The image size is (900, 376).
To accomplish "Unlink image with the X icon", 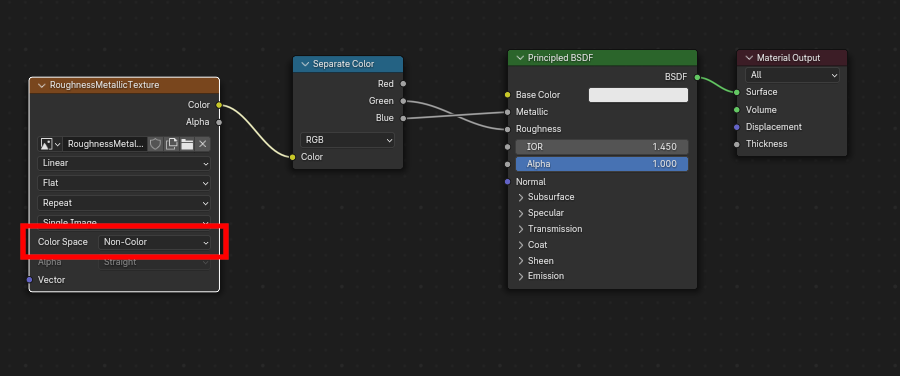I will [203, 144].
